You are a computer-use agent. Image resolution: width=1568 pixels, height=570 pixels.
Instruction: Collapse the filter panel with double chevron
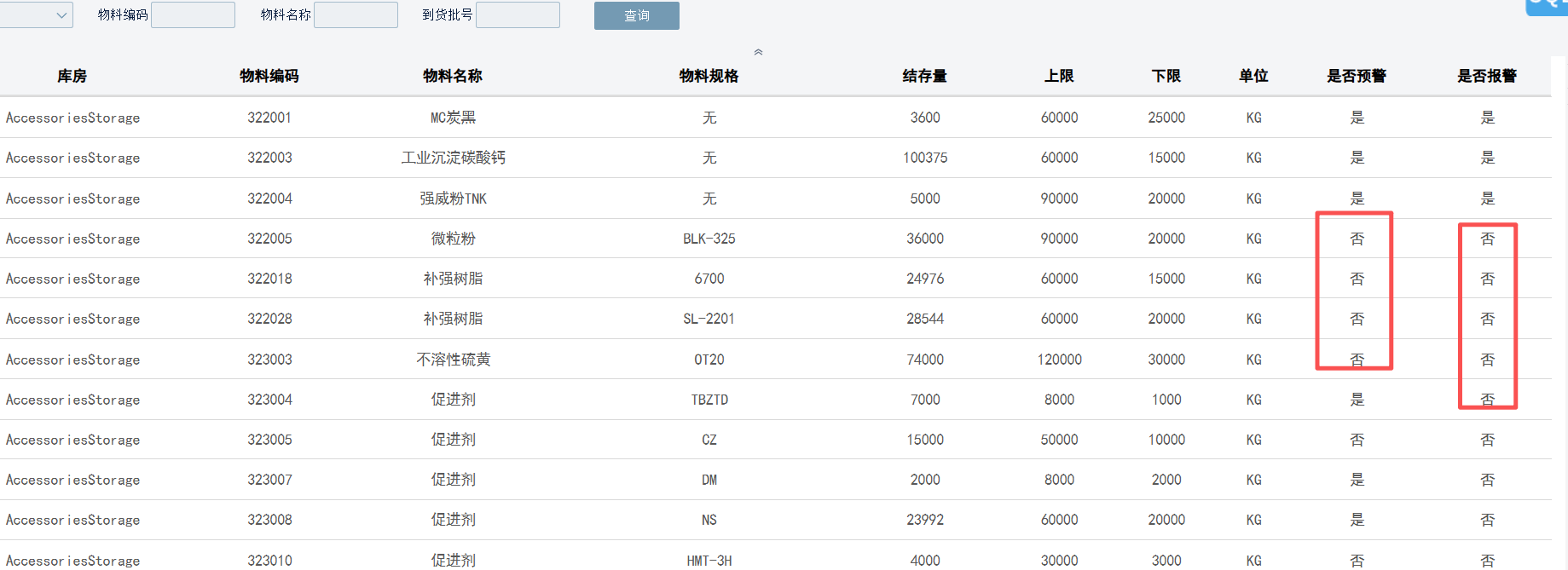coord(758,52)
